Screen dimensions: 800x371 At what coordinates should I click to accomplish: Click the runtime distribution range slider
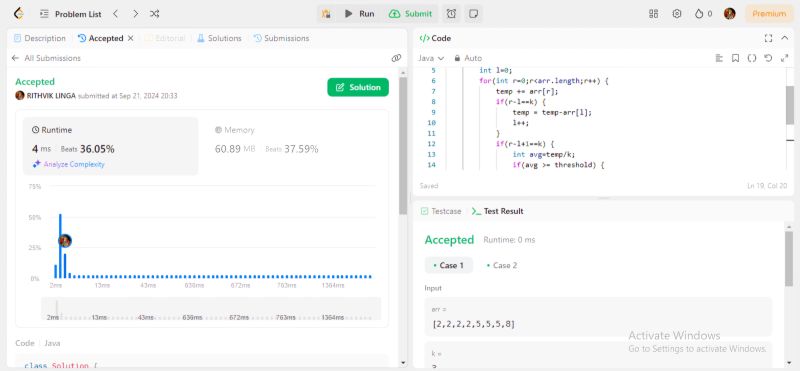211,309
